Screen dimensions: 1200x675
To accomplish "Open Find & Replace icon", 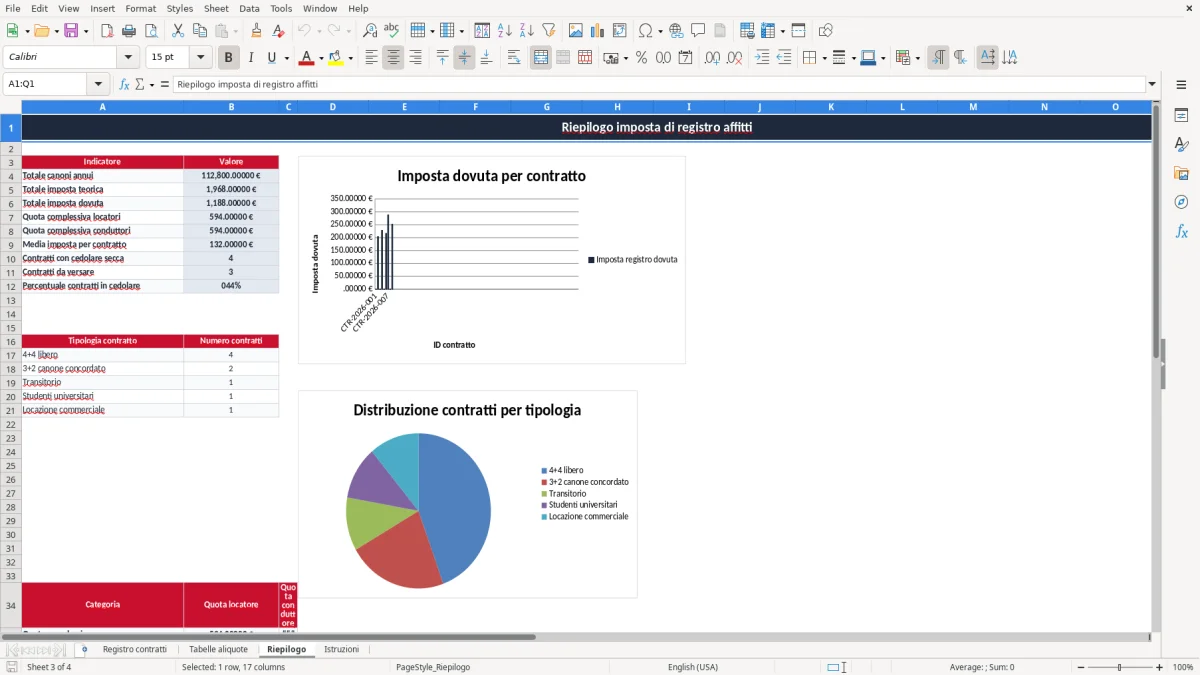I will 370,31.
